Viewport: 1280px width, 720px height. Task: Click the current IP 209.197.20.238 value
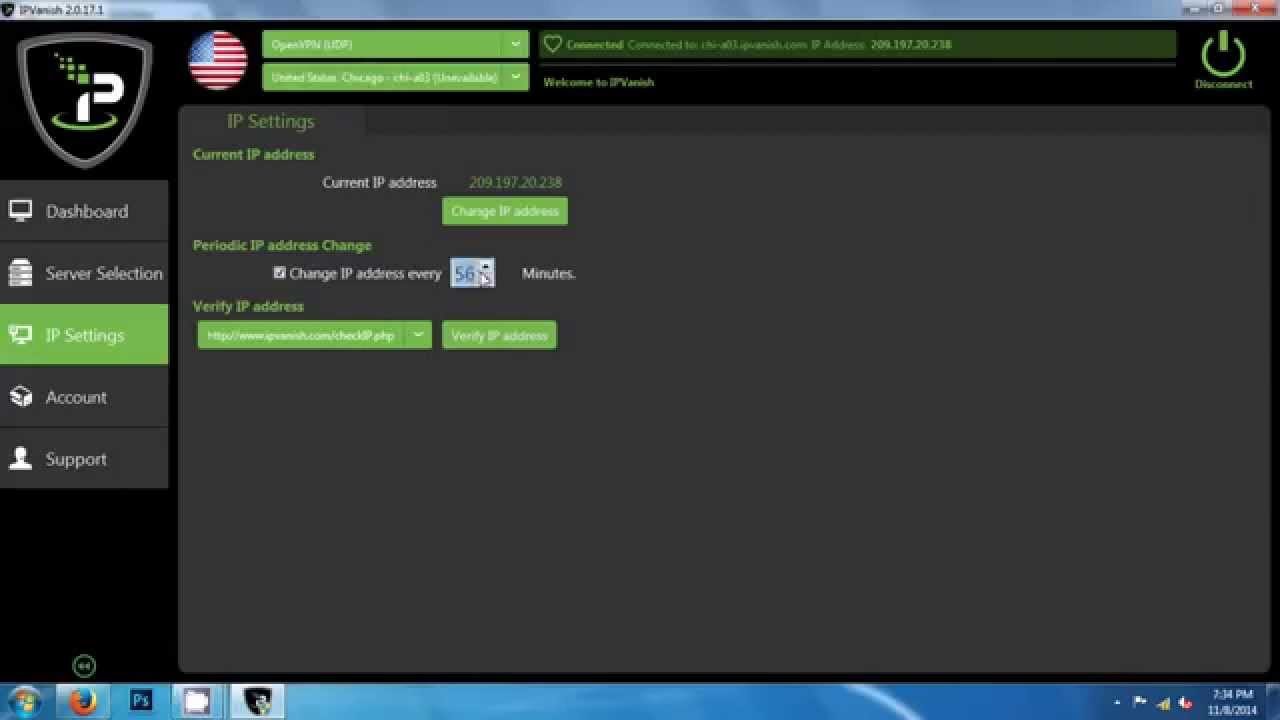click(515, 182)
